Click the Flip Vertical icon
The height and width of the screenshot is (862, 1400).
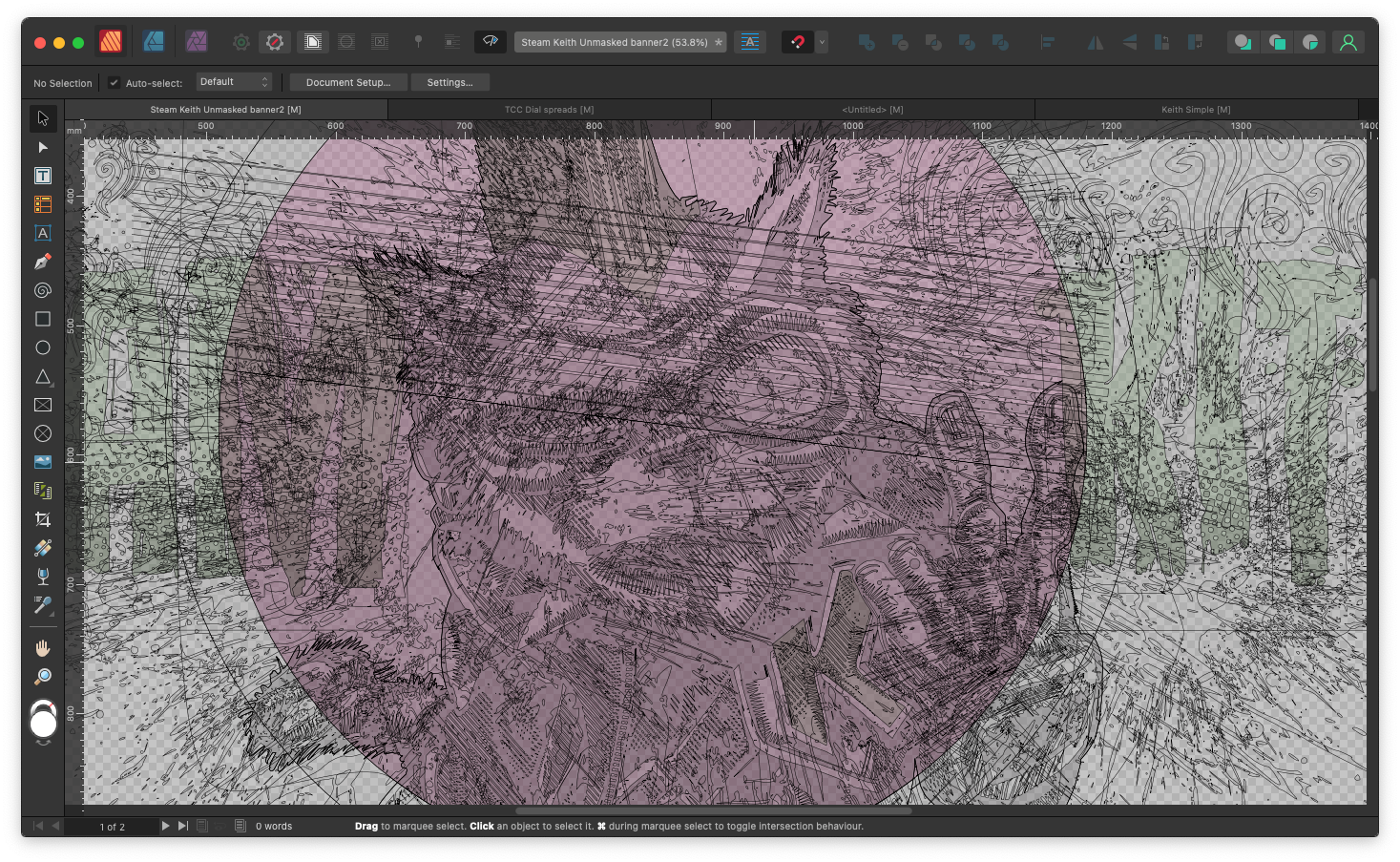(1129, 42)
